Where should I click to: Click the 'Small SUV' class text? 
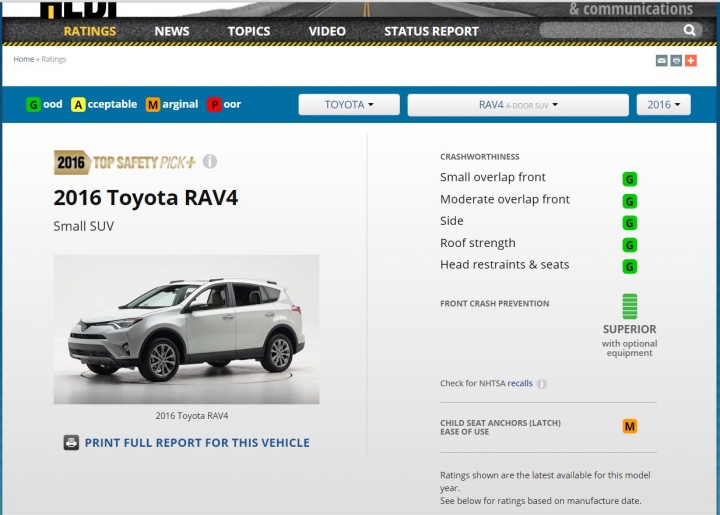click(x=84, y=226)
